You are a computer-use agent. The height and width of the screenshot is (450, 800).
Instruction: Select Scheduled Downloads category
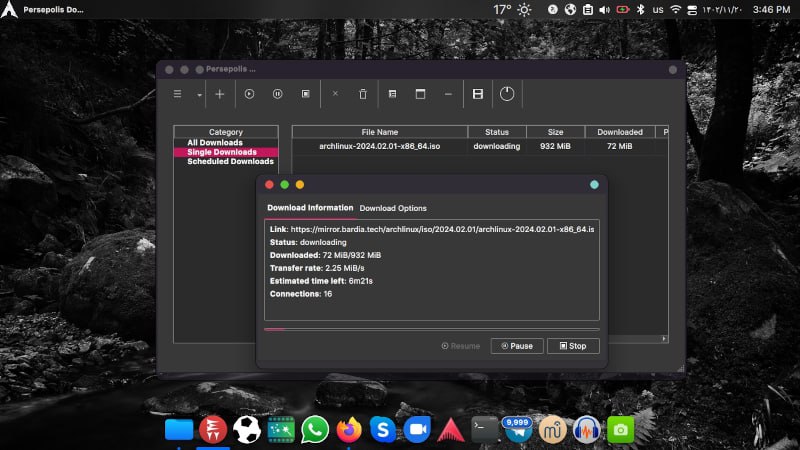tap(230, 161)
